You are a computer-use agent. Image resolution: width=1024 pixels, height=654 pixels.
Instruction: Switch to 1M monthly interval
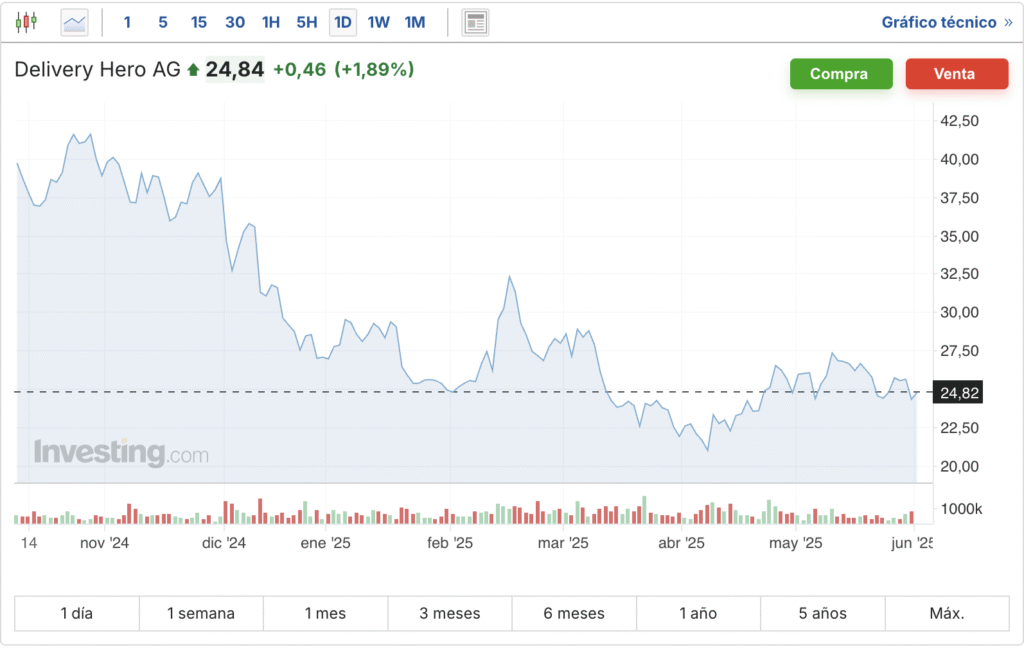click(415, 22)
